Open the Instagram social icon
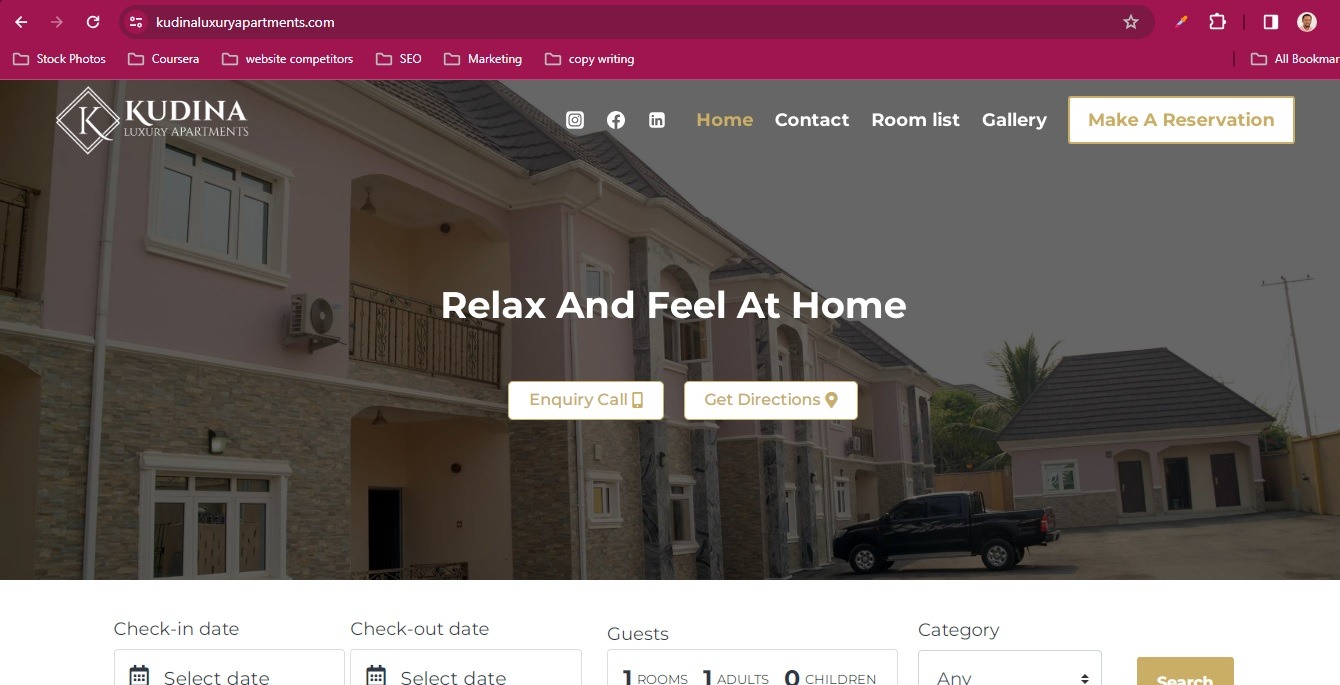The width and height of the screenshot is (1340, 685). (x=575, y=120)
